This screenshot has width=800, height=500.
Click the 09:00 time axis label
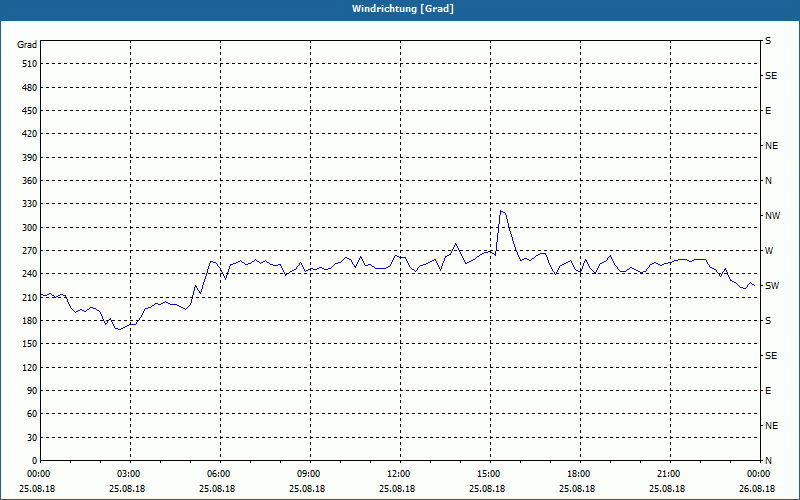310,474
